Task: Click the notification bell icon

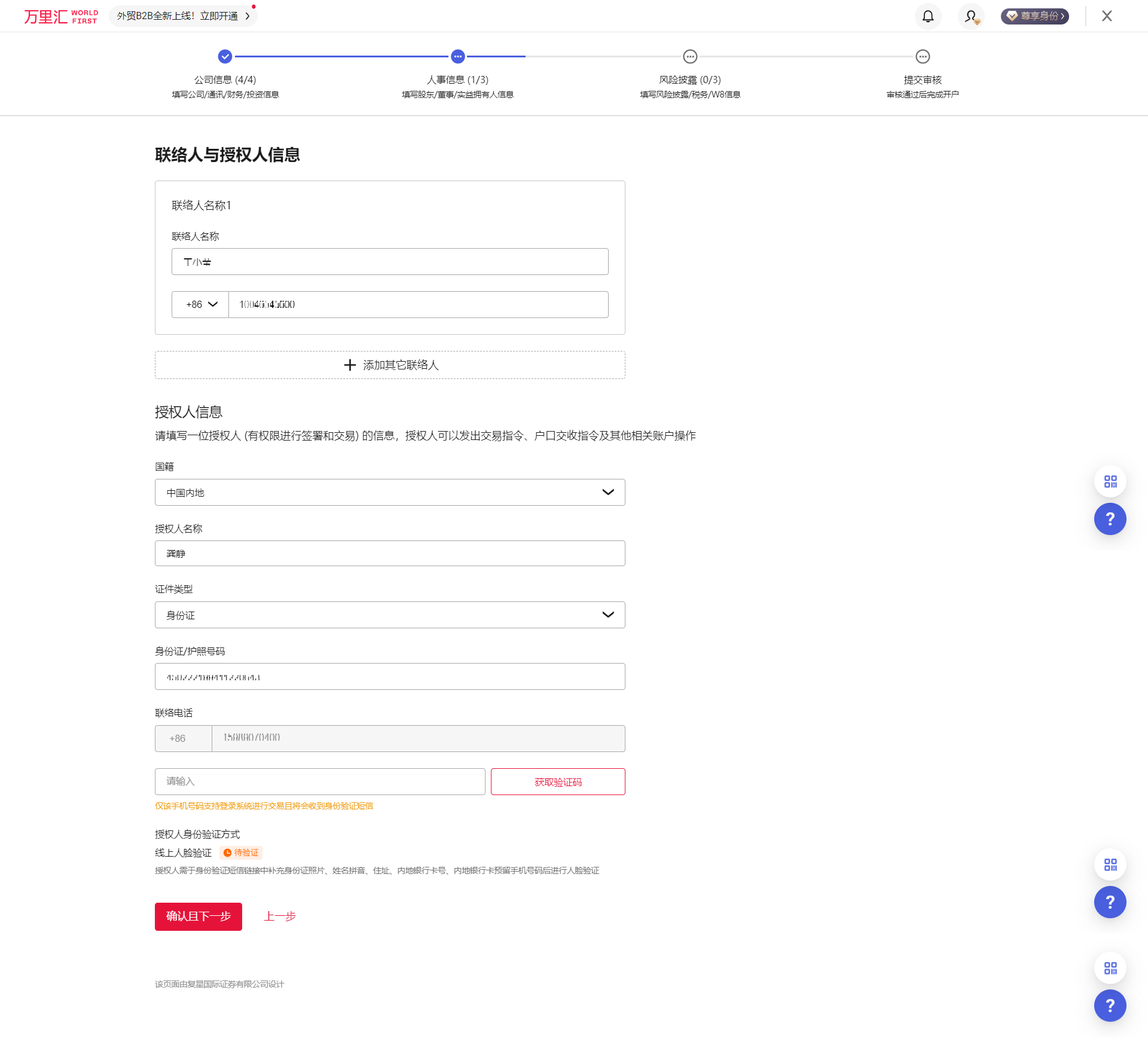Action: (x=928, y=16)
